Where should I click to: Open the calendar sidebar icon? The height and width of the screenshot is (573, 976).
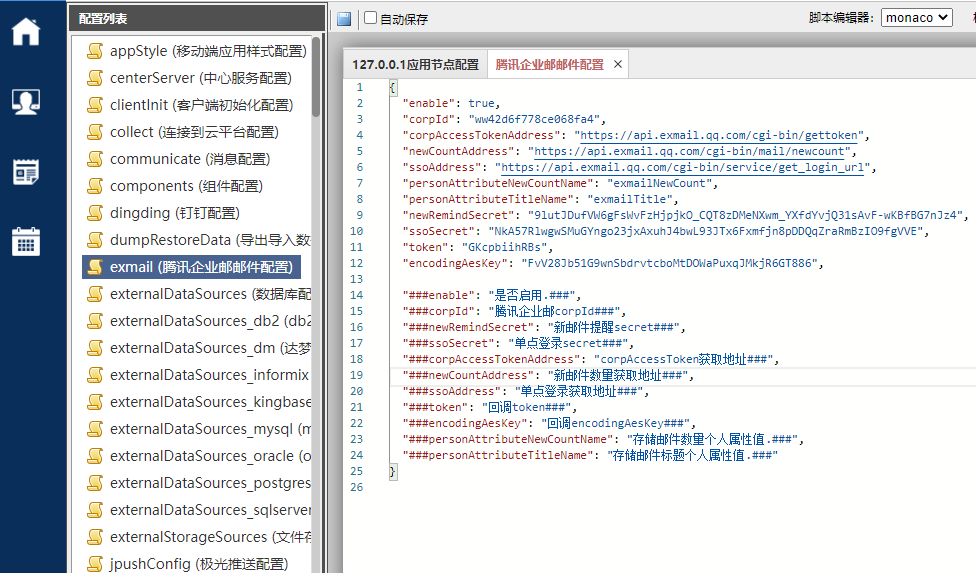26,241
